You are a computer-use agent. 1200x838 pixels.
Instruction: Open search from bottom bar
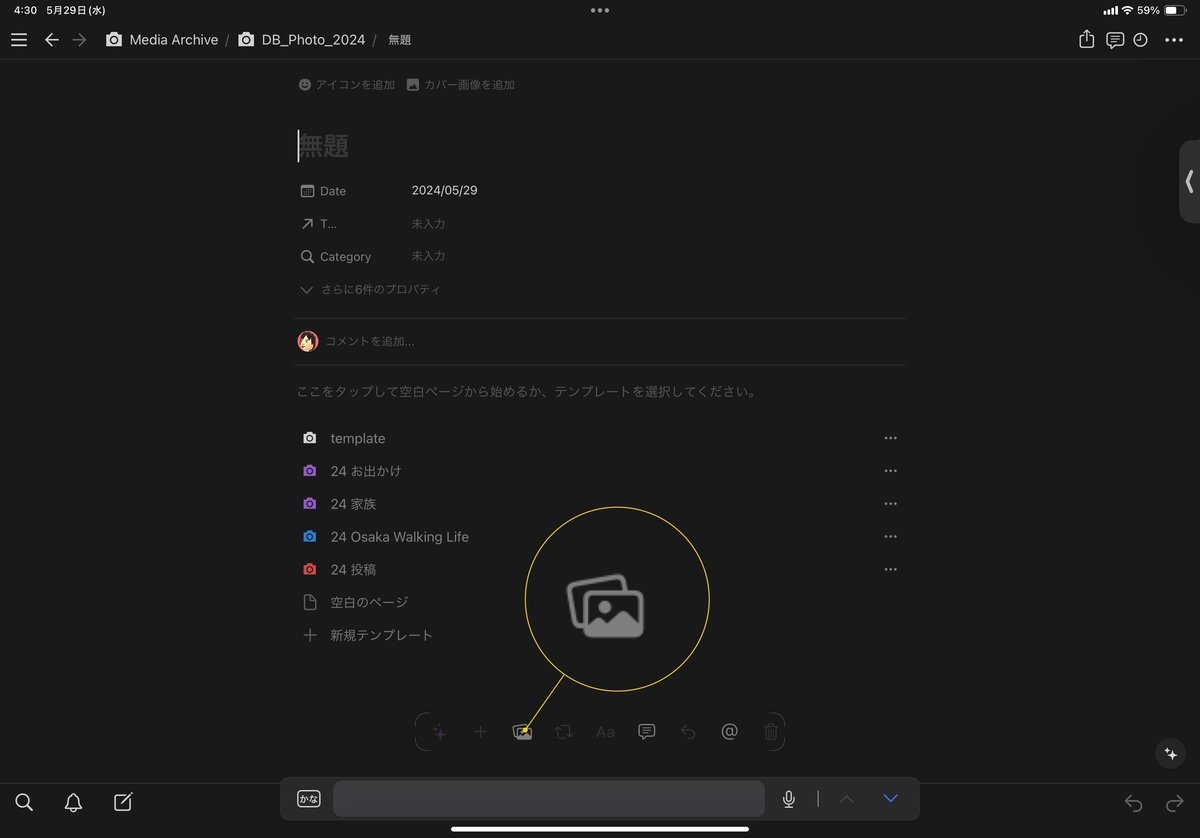click(25, 802)
